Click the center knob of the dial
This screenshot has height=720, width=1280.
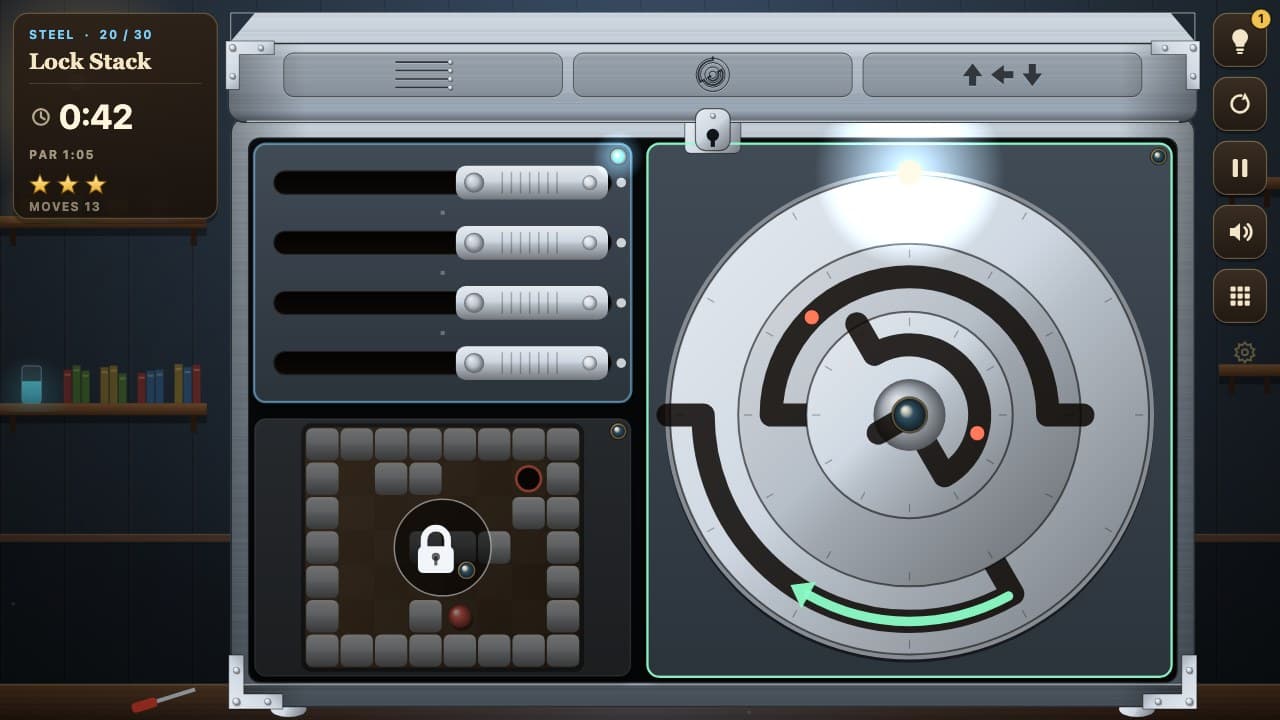pos(909,414)
